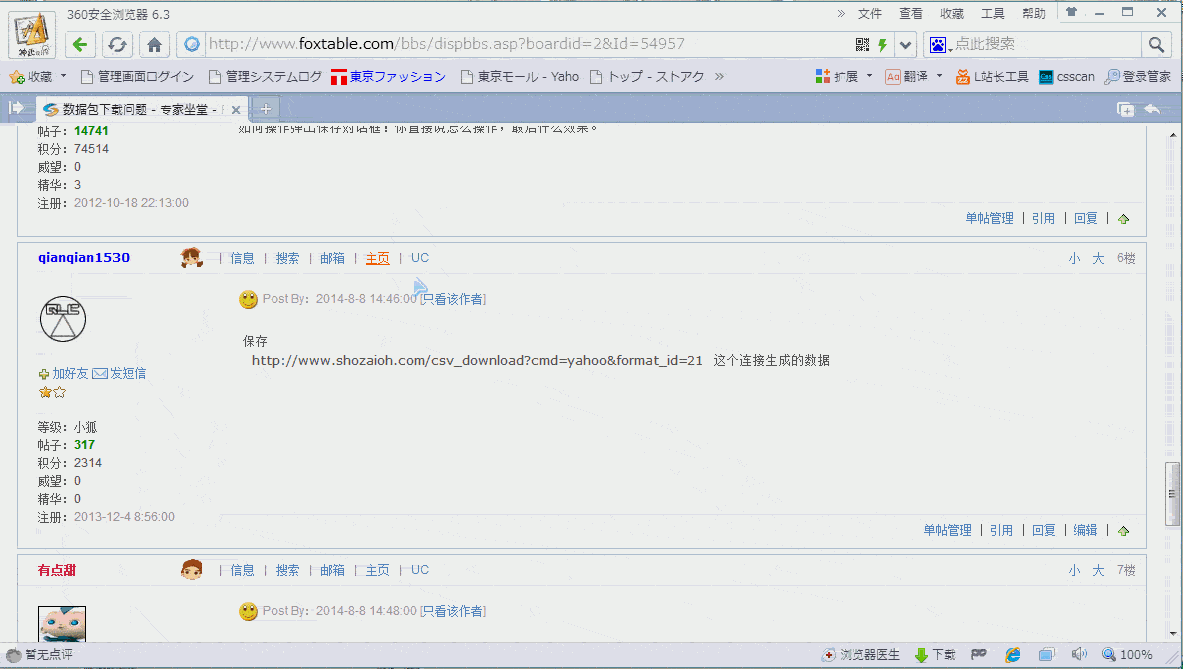Click the tab list windows icon
Screen dimensions: 1183x669
1126,109
